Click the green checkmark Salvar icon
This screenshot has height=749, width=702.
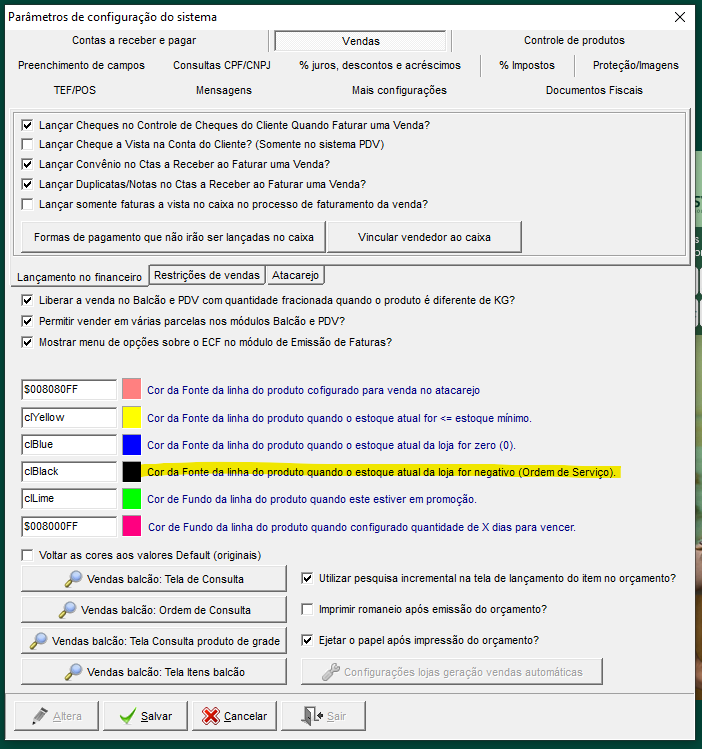tap(126, 716)
